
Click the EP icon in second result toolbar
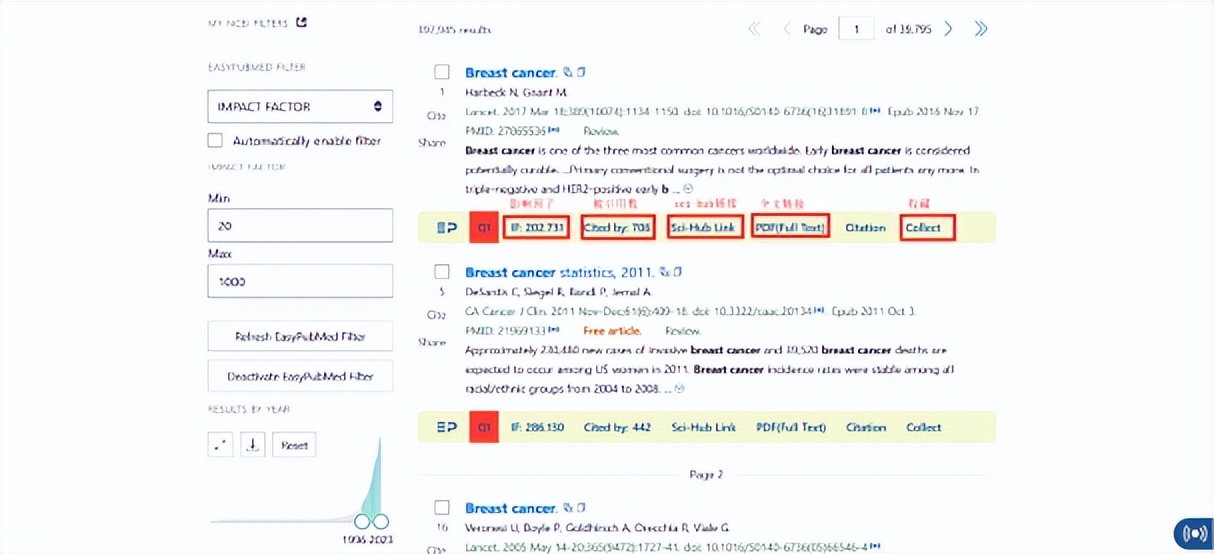(447, 428)
